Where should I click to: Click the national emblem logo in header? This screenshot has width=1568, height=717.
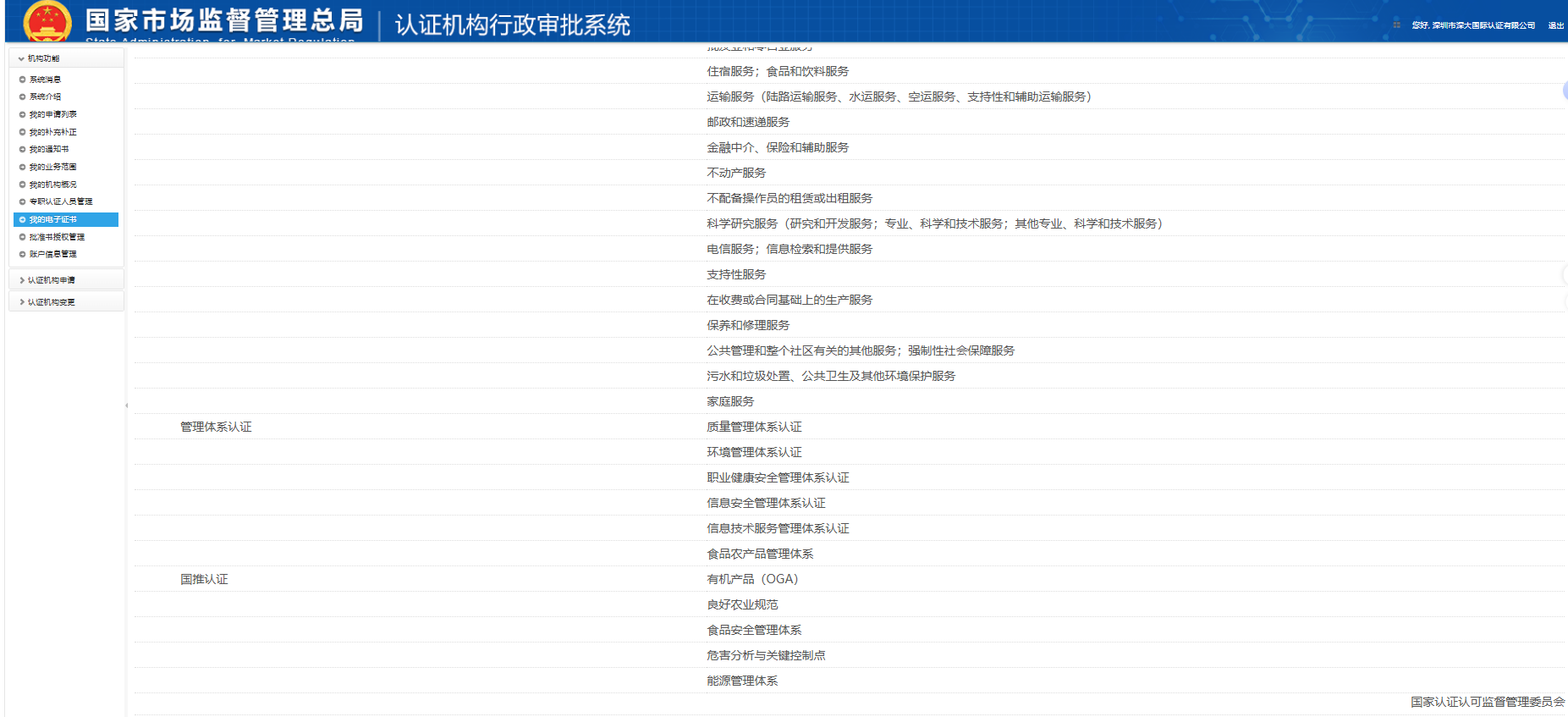coord(47,21)
